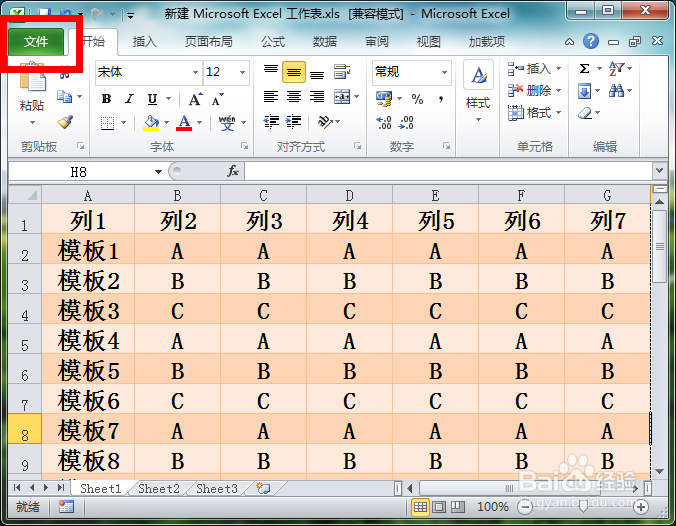Click the cell borders icon
Screen dimensions: 676x526
(107, 123)
